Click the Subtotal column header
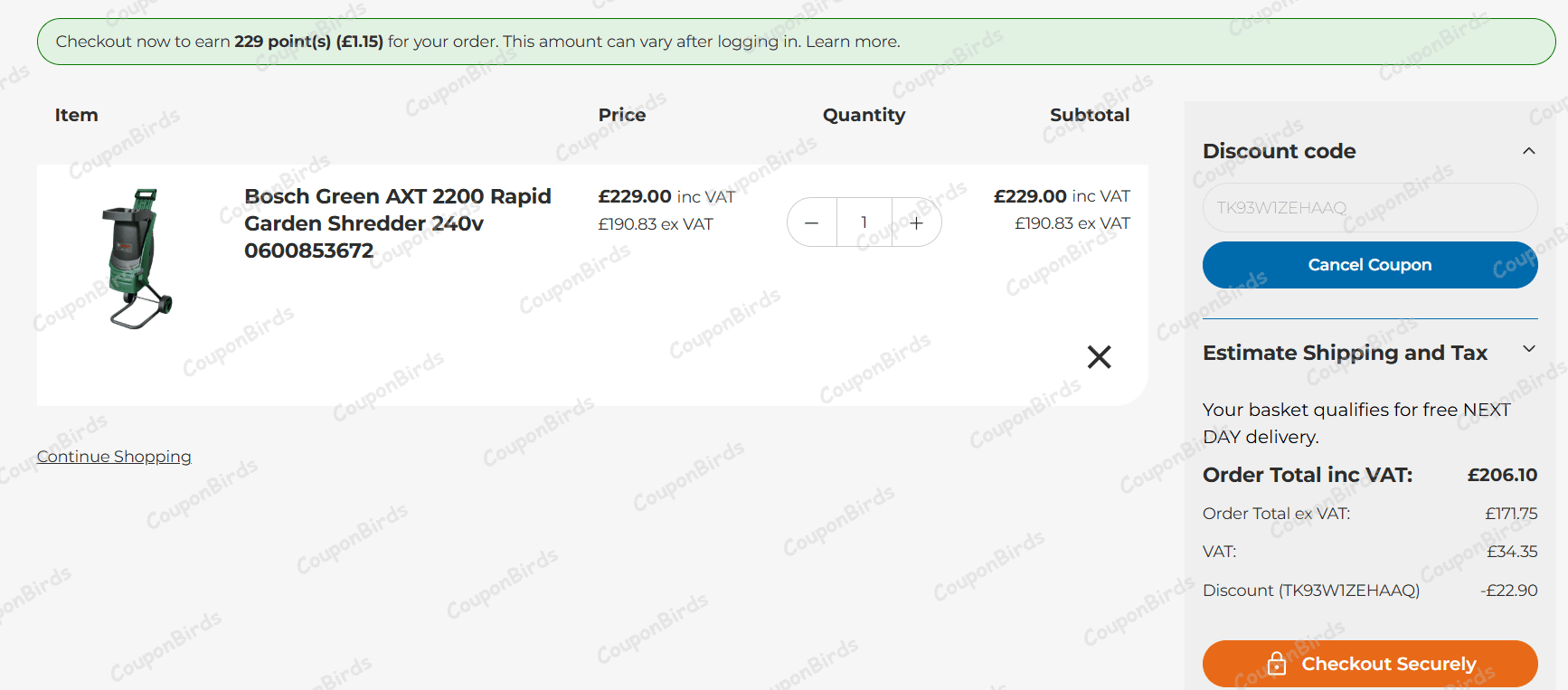Viewport: 1568px width, 690px height. (x=1089, y=115)
